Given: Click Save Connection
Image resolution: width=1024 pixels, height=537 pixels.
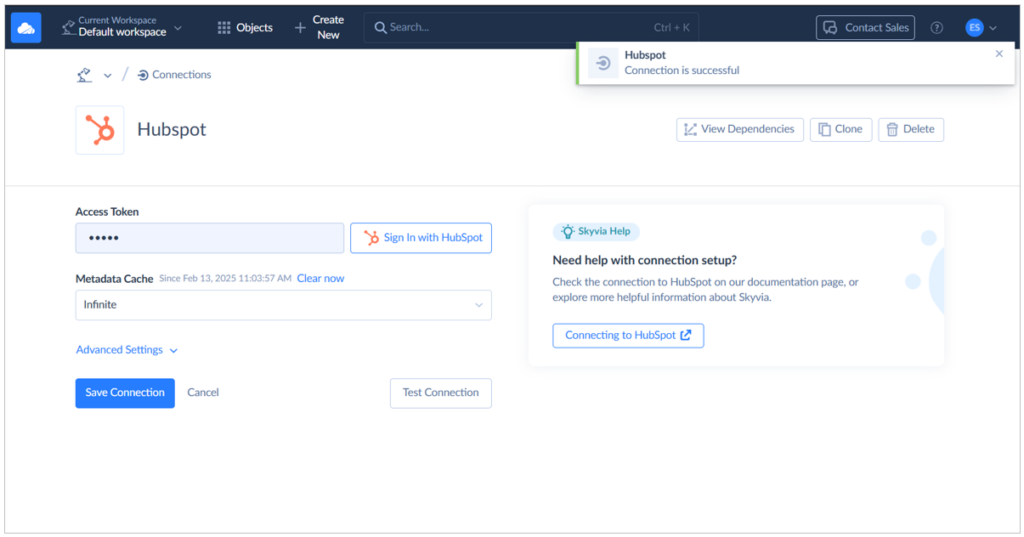Looking at the screenshot, I should (x=125, y=393).
